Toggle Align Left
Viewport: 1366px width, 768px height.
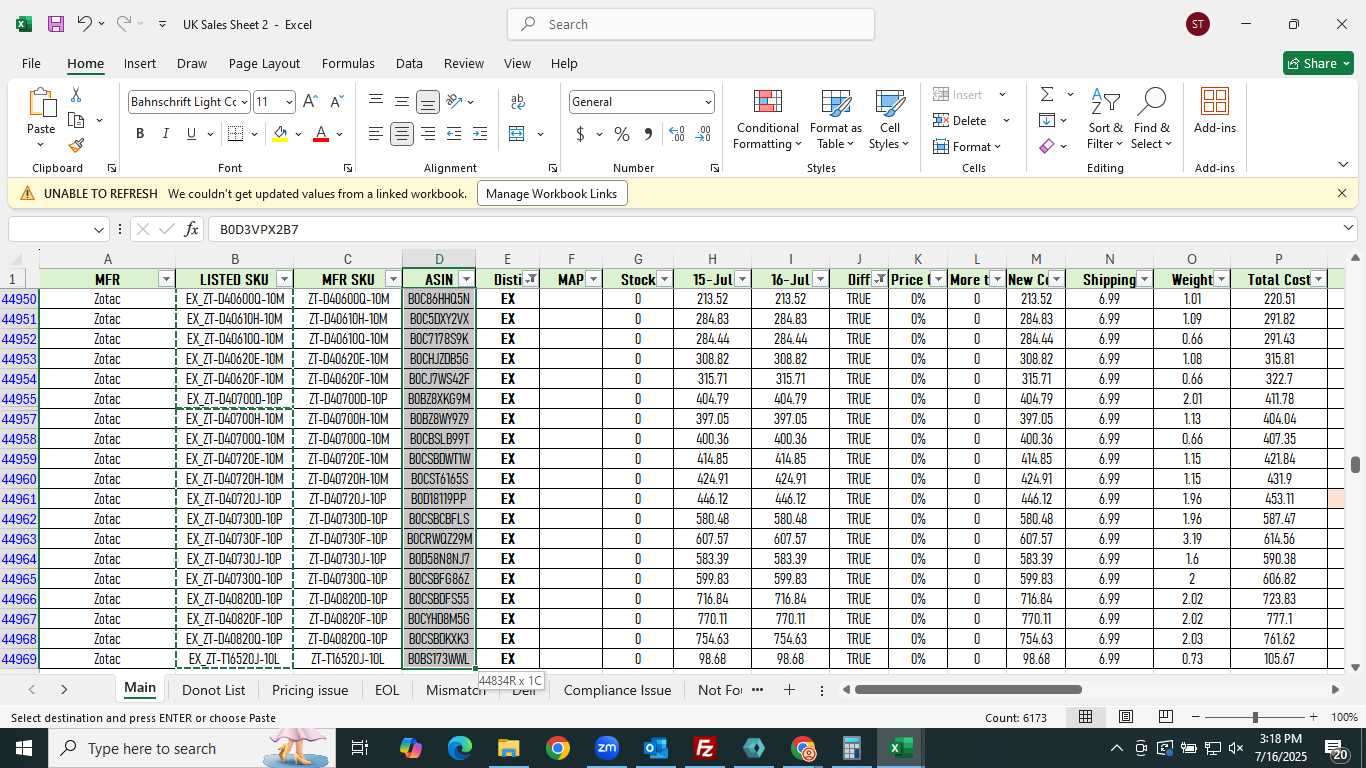coord(376,134)
